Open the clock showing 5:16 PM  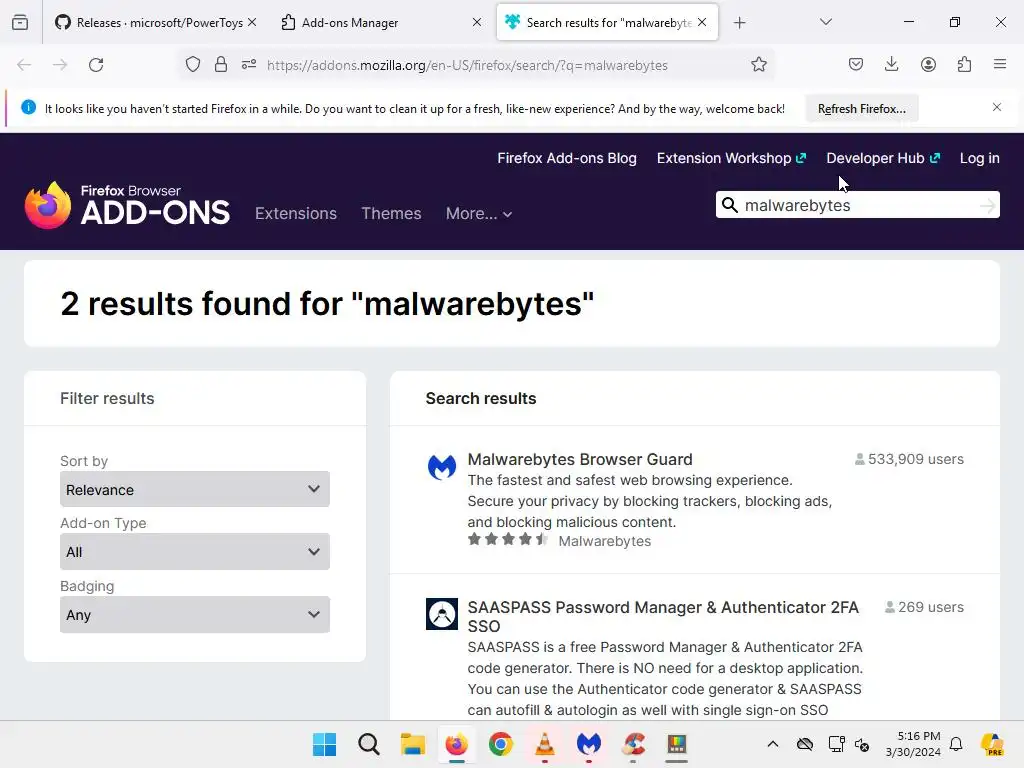point(914,744)
